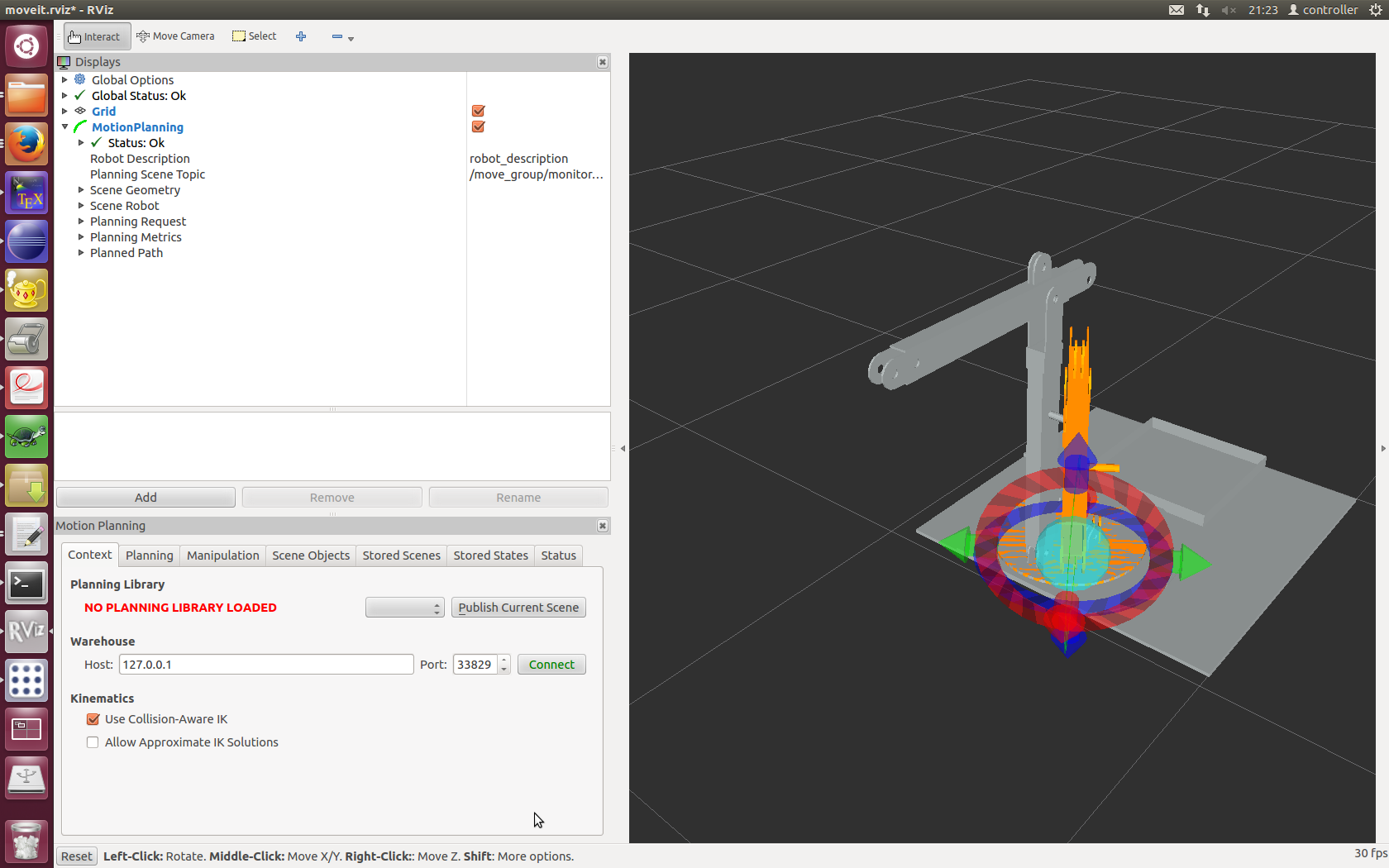The width and height of the screenshot is (1389, 868).
Task: Disable Use Collision-Aware IK
Action: pos(93,719)
